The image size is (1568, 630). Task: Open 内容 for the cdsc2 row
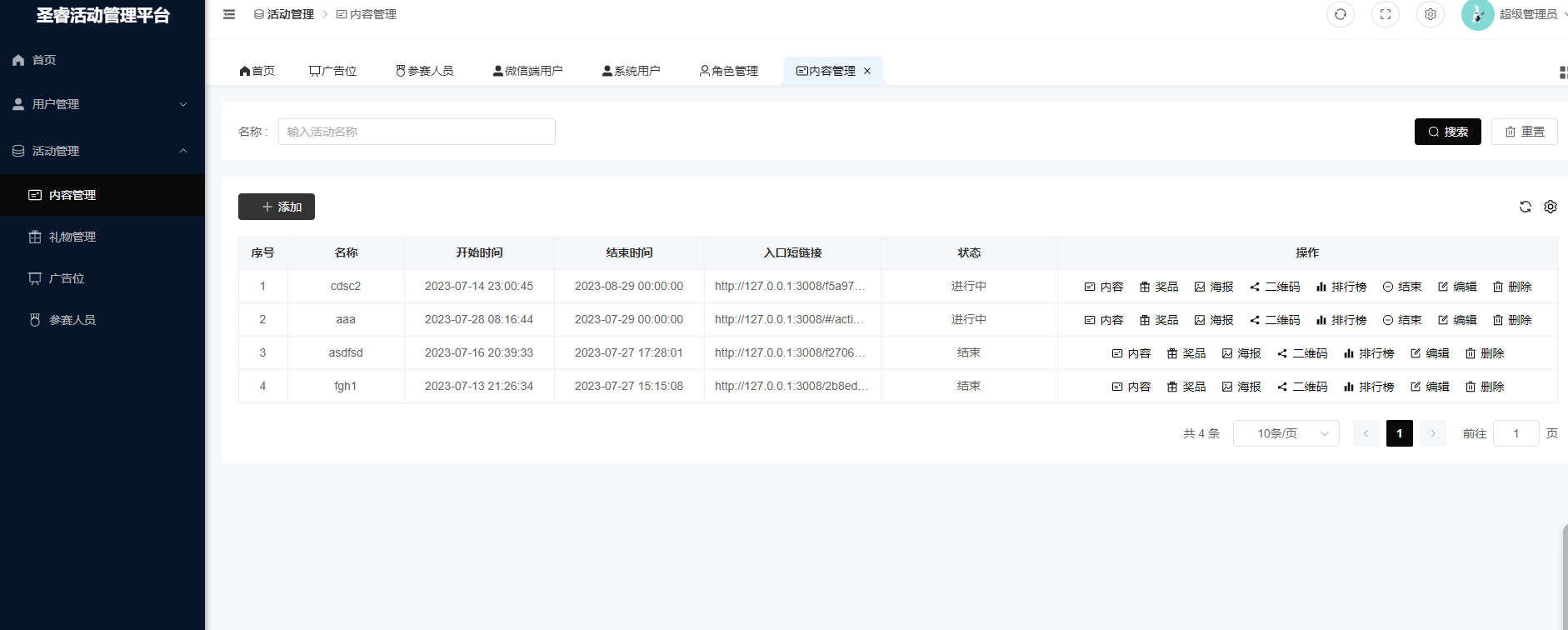tap(1104, 287)
